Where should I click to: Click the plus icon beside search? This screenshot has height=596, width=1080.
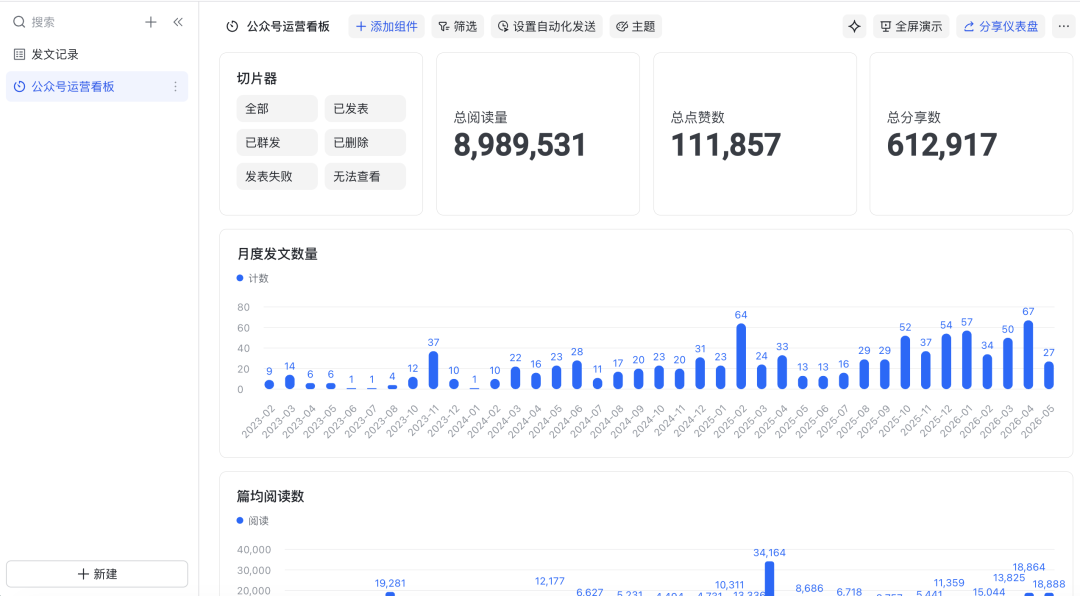(151, 22)
